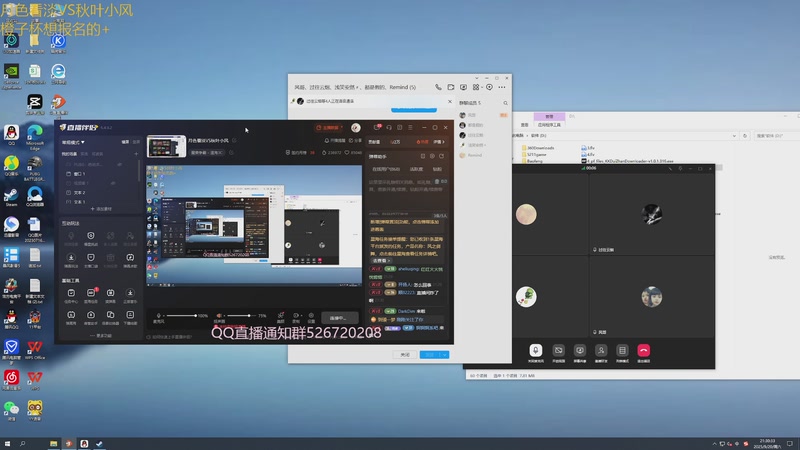Open messages icon with red badge in streaming app

377,127
